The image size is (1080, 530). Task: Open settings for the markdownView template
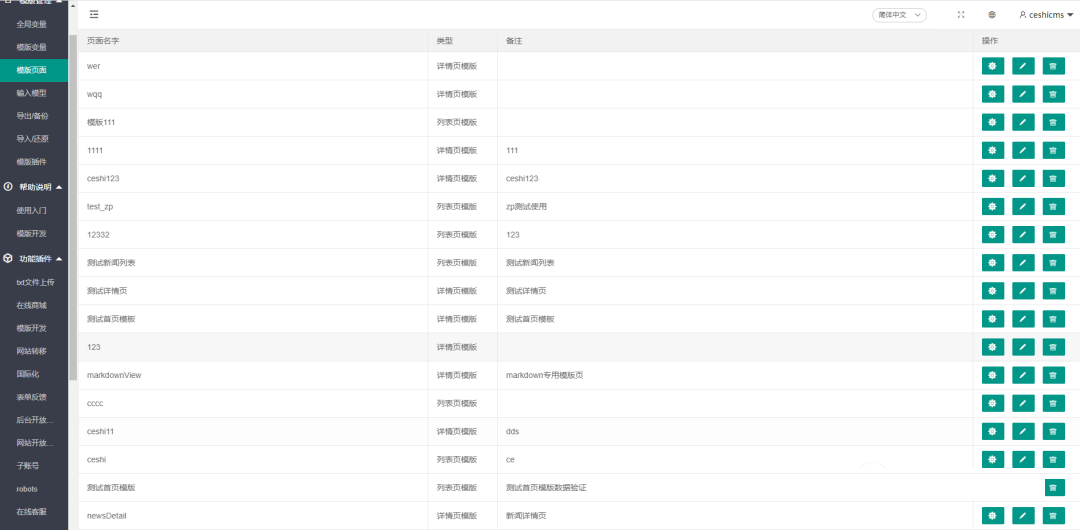992,375
